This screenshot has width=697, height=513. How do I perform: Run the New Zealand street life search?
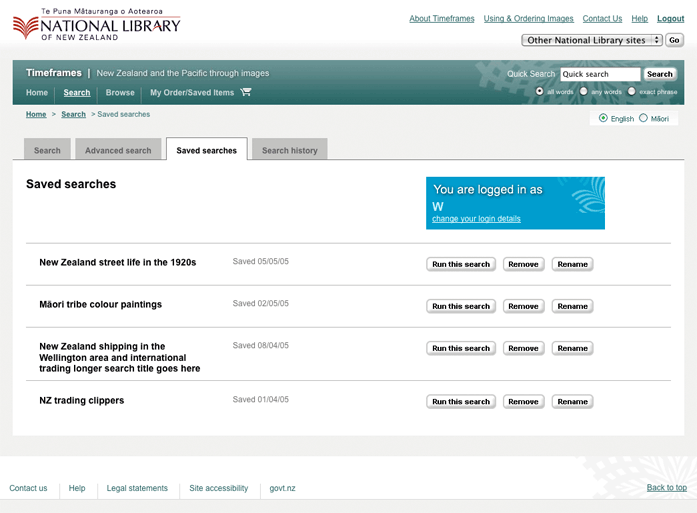coord(460,264)
